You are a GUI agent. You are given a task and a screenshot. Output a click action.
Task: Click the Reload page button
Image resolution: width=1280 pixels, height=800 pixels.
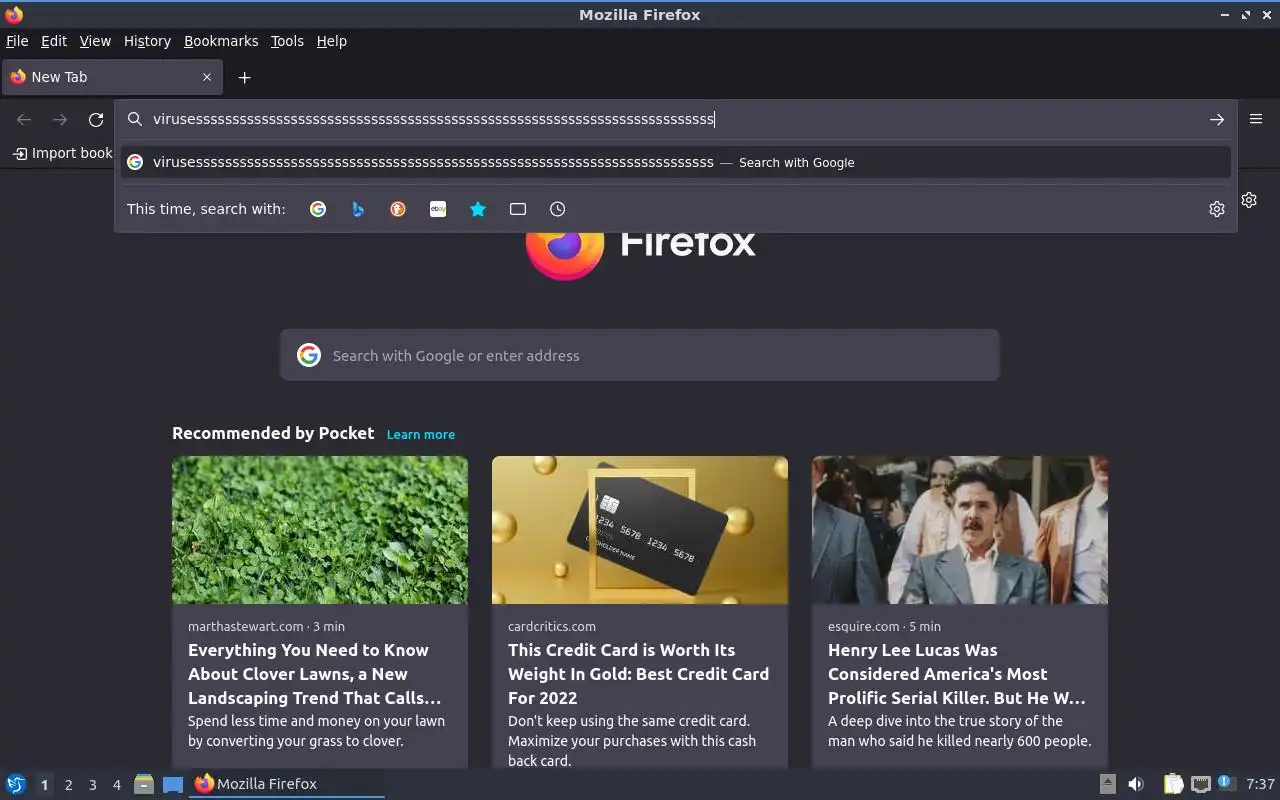tap(96, 119)
